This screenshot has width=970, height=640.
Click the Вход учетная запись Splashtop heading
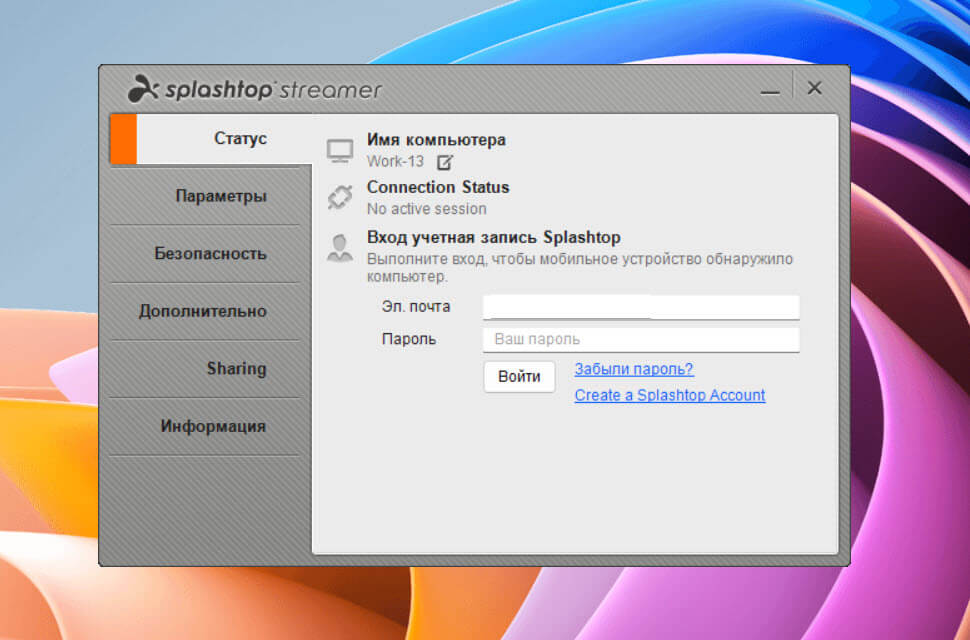tap(494, 237)
